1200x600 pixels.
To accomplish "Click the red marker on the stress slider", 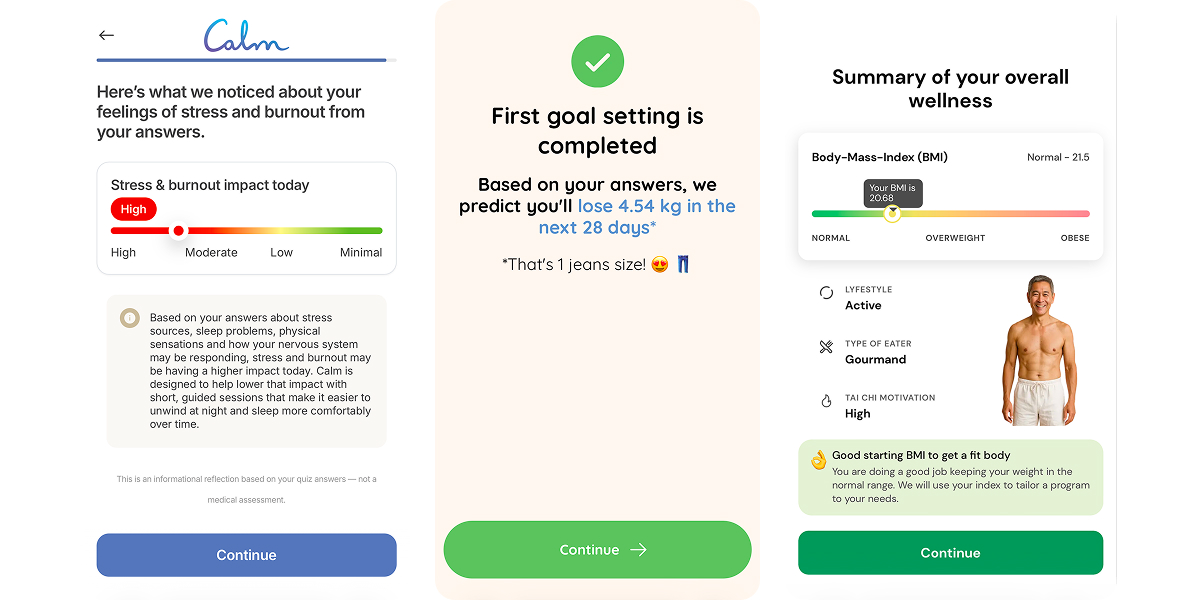I will tap(178, 230).
